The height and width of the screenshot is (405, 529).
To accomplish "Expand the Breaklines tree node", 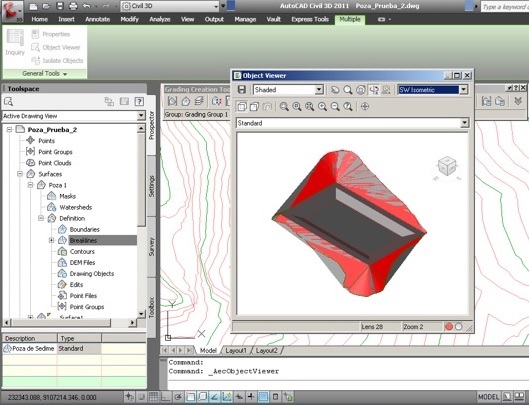I will (51, 240).
